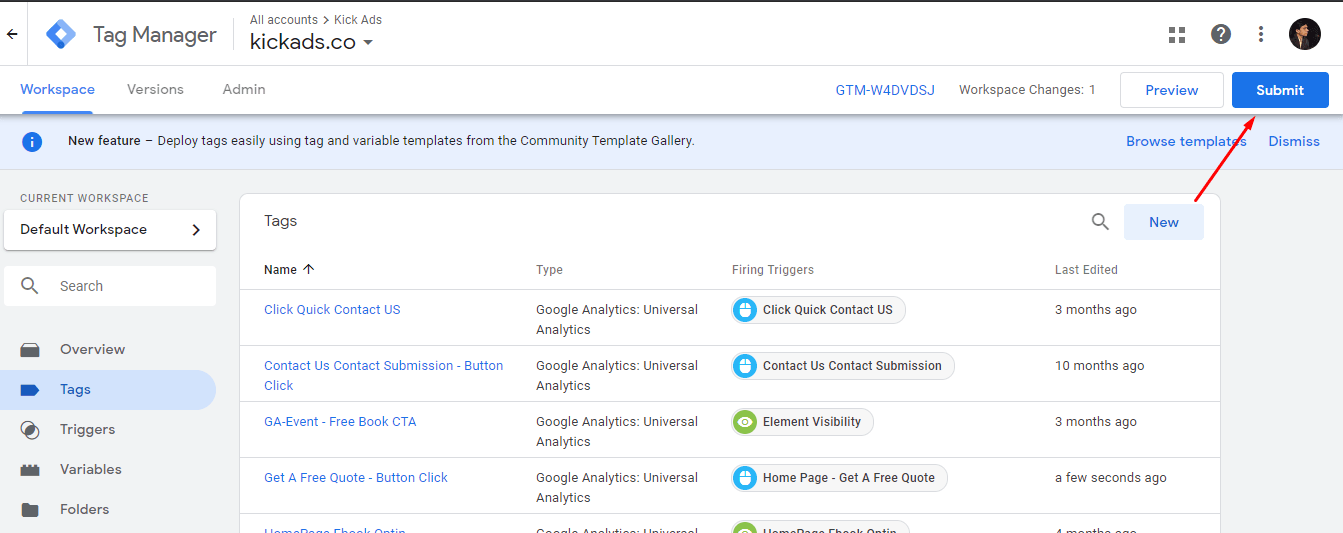This screenshot has width=1343, height=533.
Task: Click the Browse templates link
Action: [1186, 141]
